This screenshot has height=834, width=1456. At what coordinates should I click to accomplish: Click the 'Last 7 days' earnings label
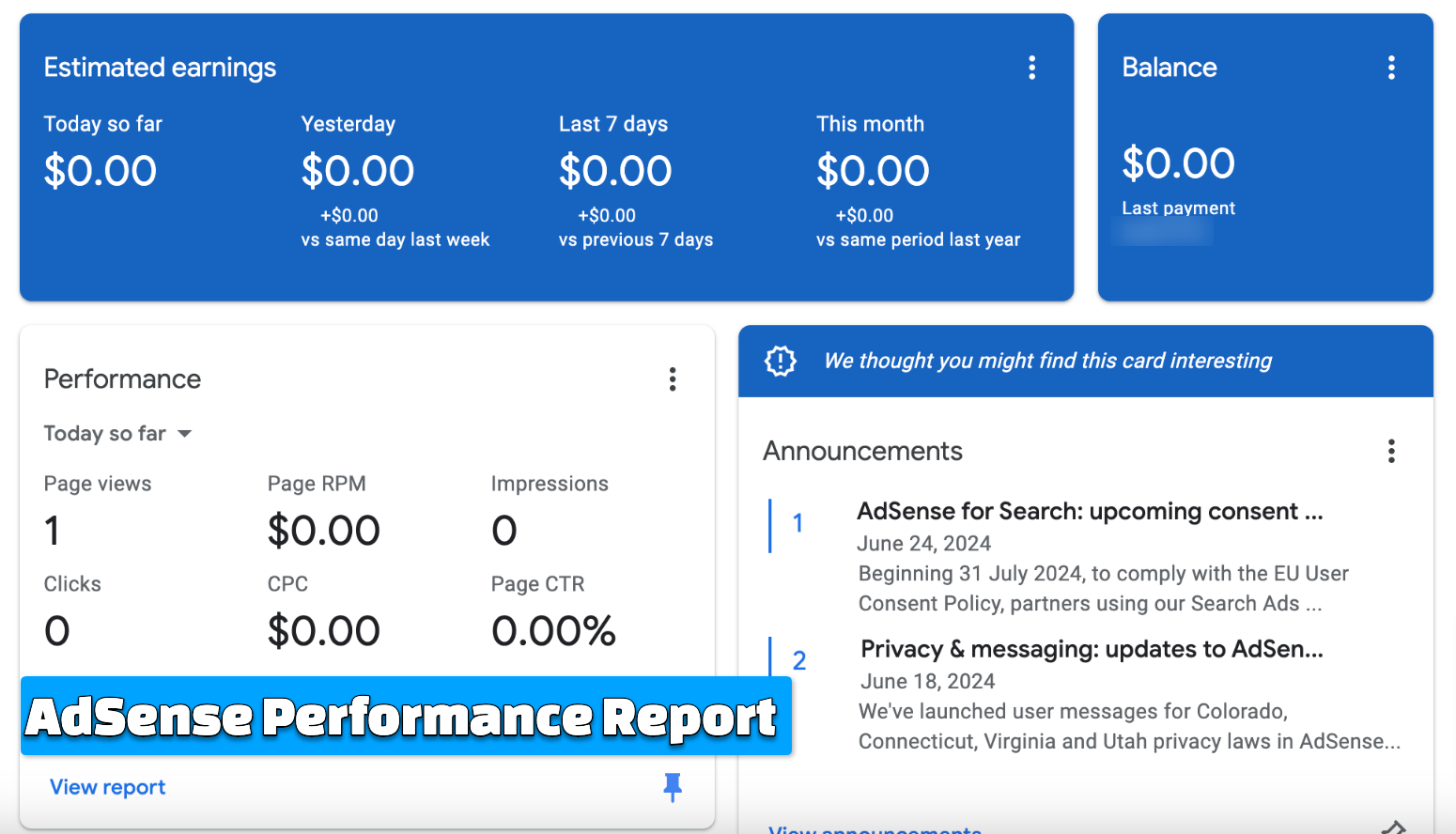[x=612, y=124]
